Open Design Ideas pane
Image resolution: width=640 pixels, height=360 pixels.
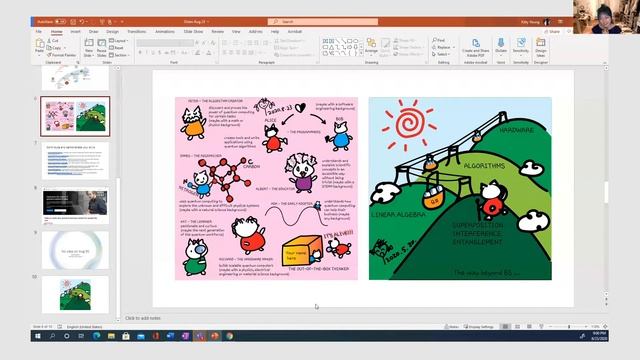[x=541, y=47]
